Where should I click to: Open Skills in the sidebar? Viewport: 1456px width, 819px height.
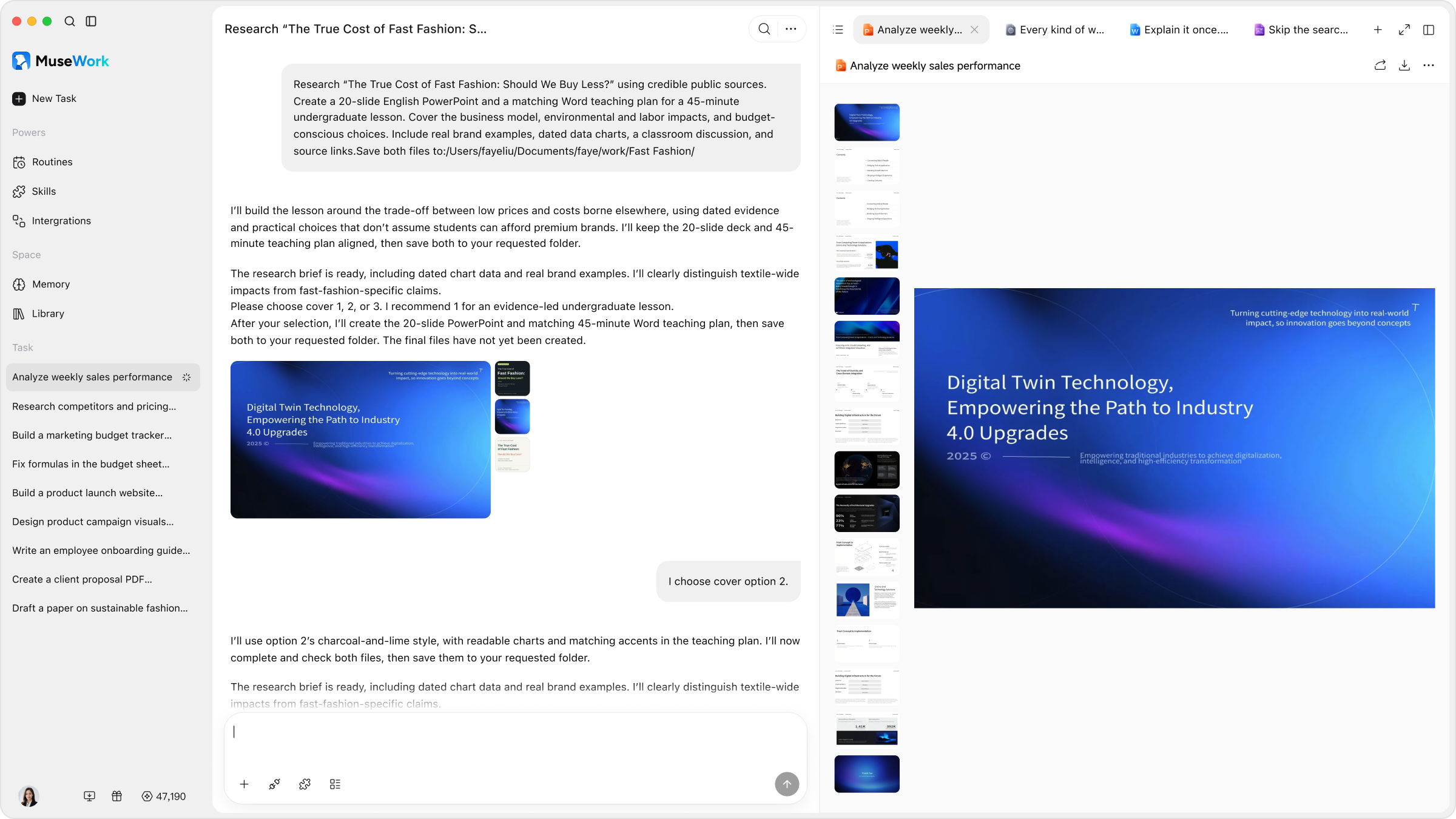[x=35, y=191]
